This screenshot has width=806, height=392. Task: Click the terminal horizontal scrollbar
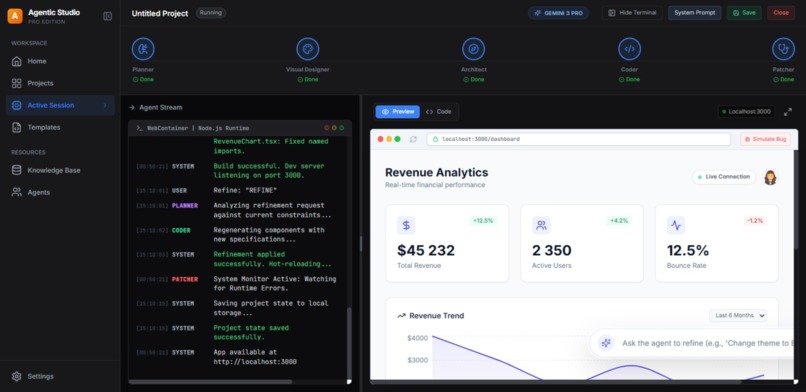coord(210,382)
